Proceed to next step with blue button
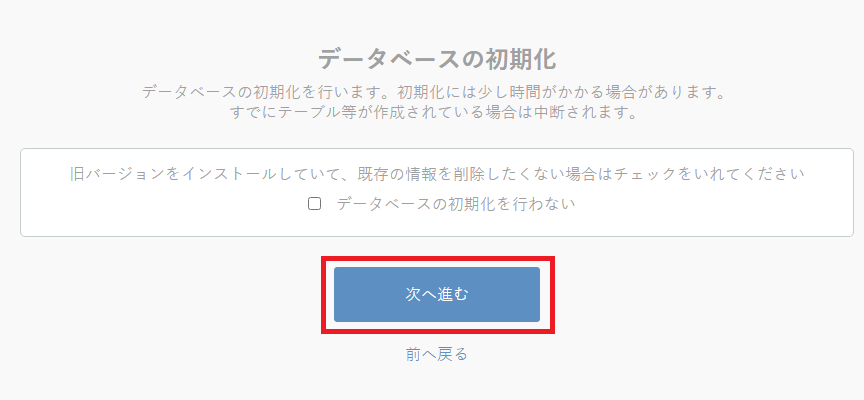Viewport: 864px width, 400px height. click(x=437, y=295)
